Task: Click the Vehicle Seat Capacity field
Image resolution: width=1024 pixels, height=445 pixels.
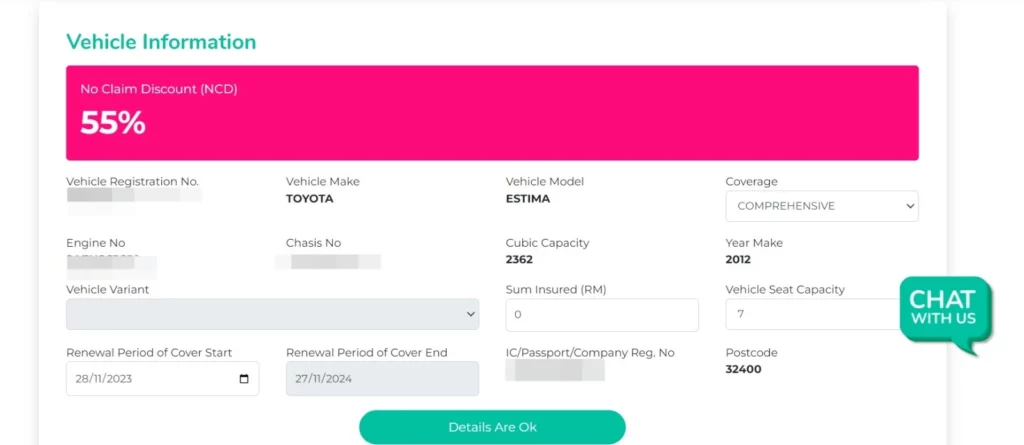Action: click(813, 314)
